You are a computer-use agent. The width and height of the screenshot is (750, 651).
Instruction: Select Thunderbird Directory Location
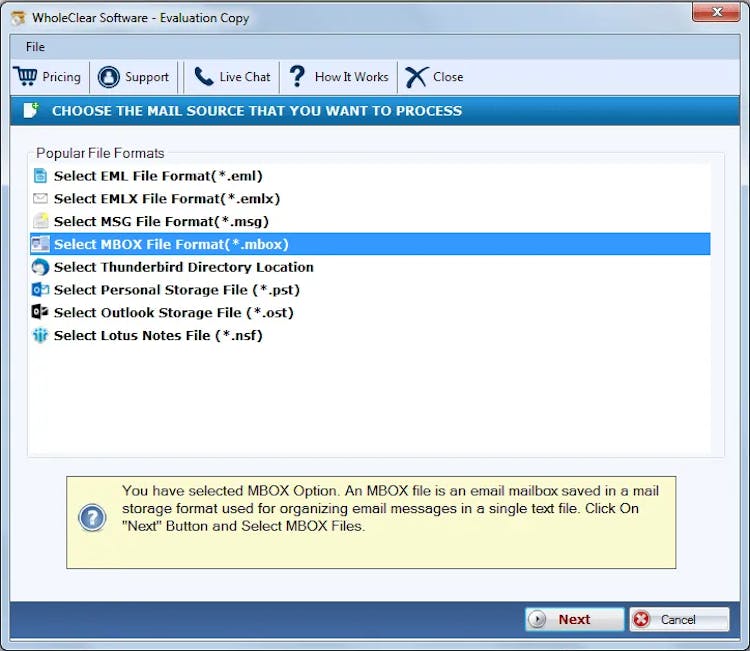tap(184, 267)
